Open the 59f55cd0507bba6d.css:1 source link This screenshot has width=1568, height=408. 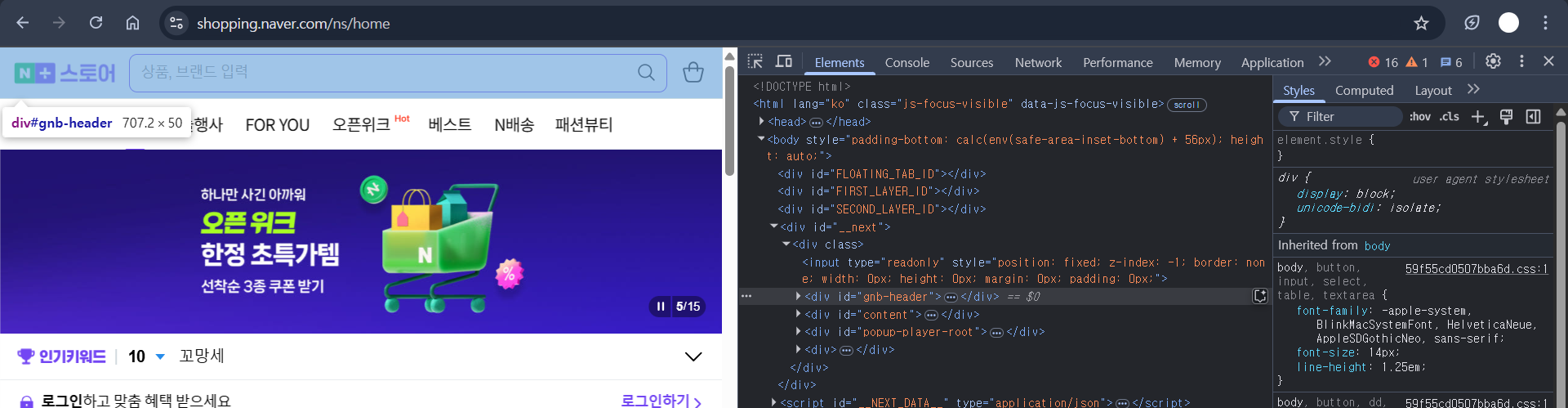tap(1476, 268)
